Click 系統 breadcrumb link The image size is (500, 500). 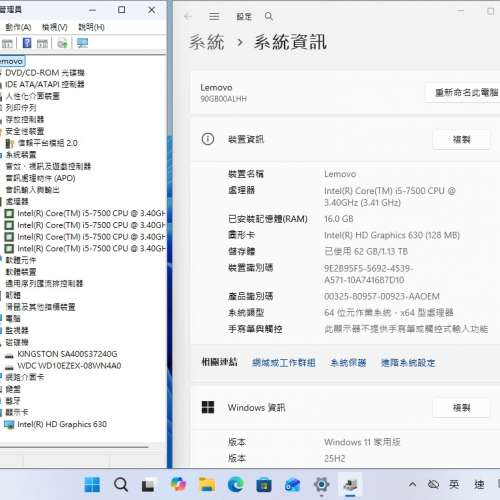pyautogui.click(x=206, y=43)
